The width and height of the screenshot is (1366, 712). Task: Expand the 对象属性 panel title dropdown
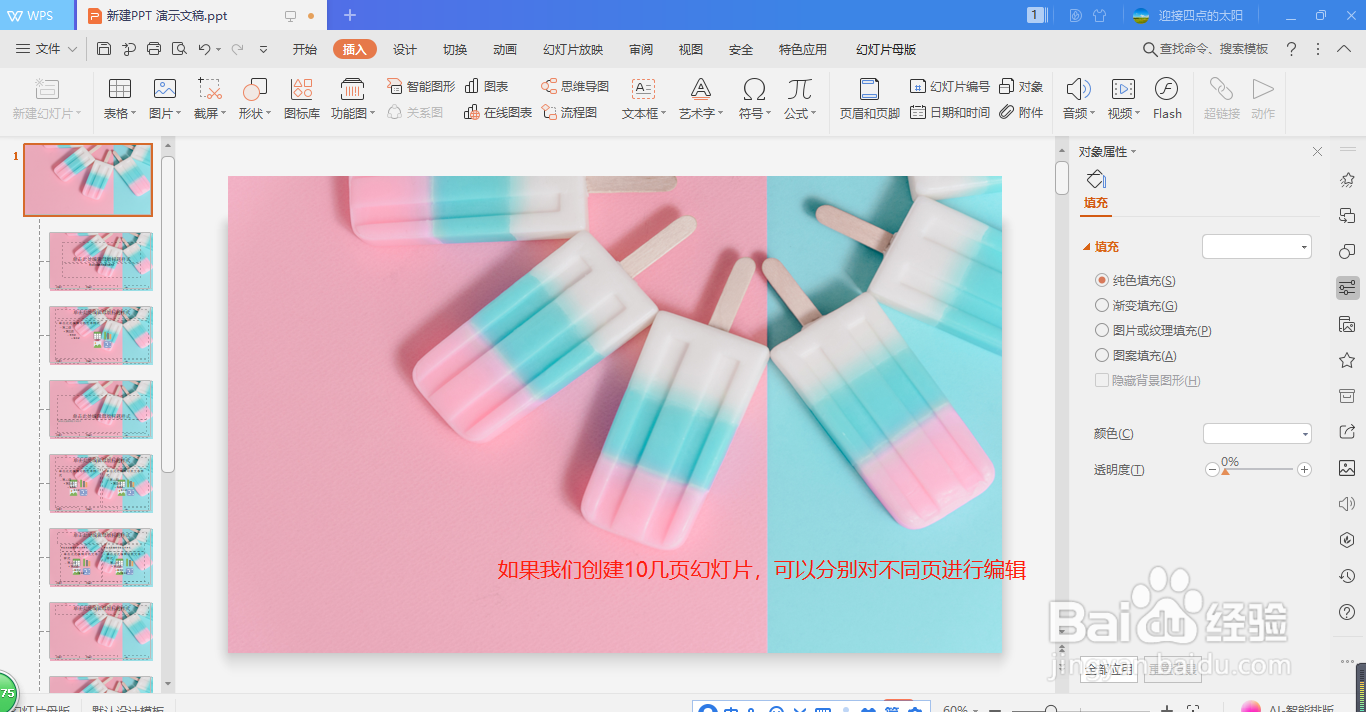click(x=1133, y=152)
